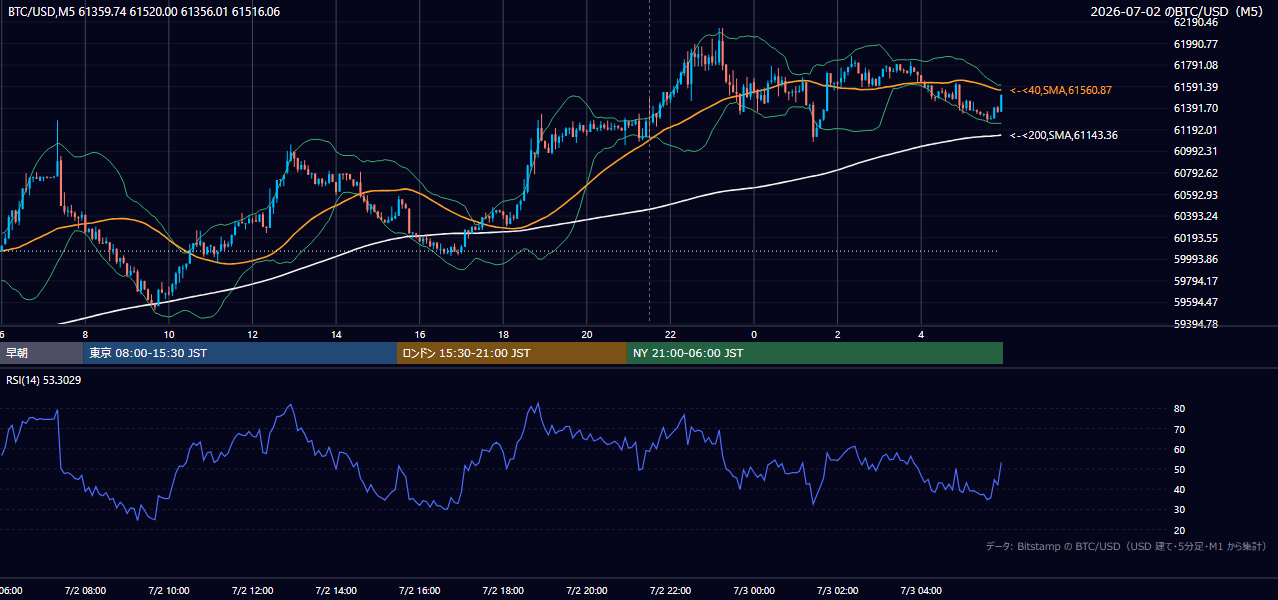Screen dimensions: 1278x600
Task: Select the 59394.78 bottom price label
Action: coord(1195,324)
